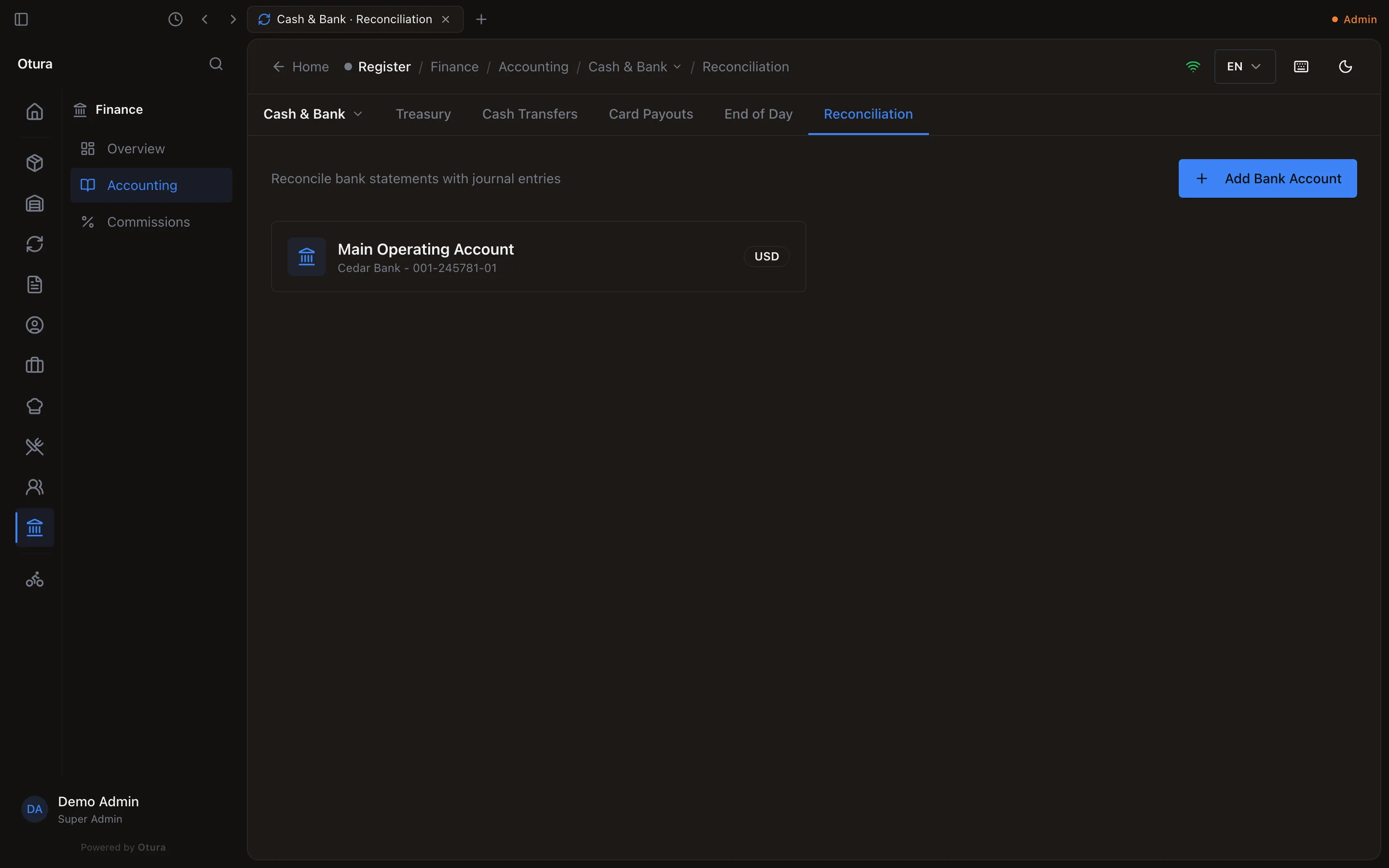1389x868 pixels.
Task: Select the bank Finance icon in sidebar
Action: pos(34,528)
